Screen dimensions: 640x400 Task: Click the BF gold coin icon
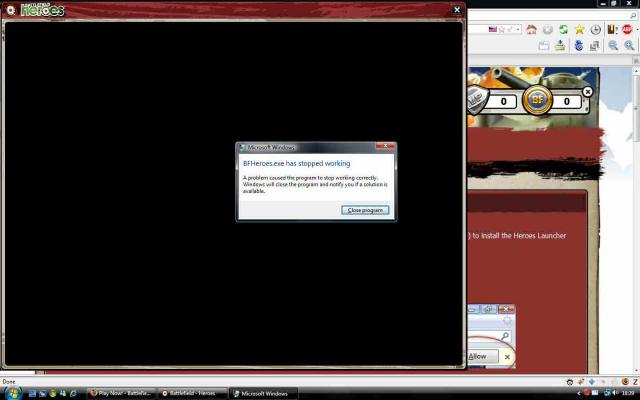[x=537, y=100]
